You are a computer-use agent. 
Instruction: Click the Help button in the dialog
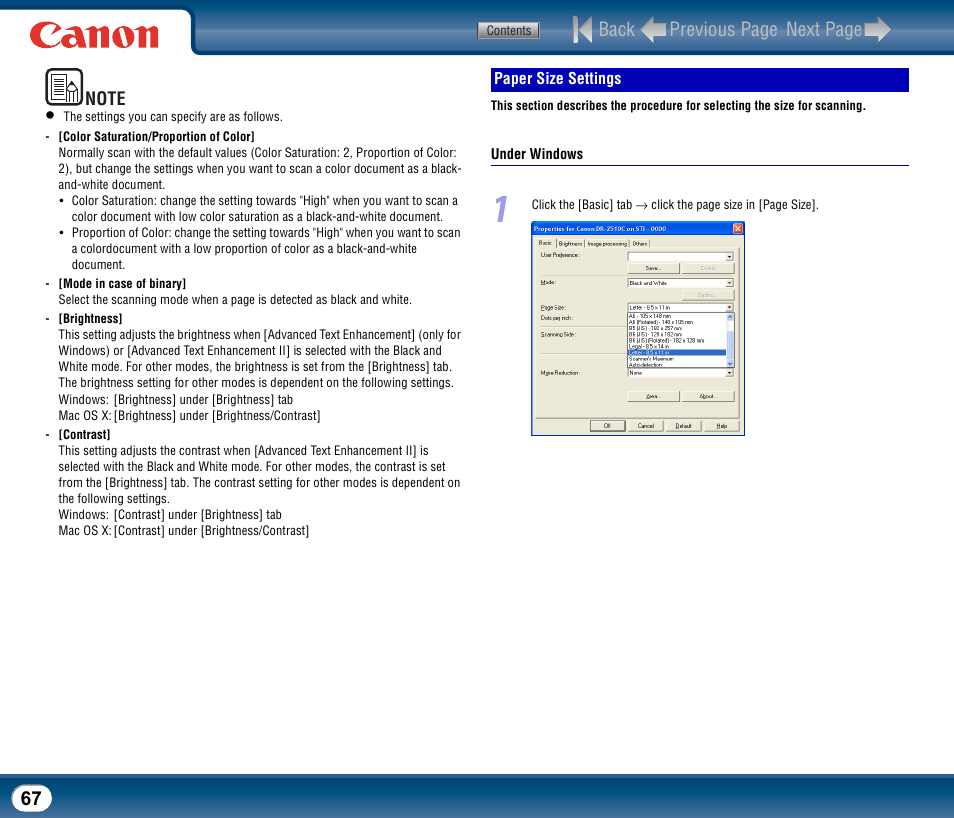point(722,425)
